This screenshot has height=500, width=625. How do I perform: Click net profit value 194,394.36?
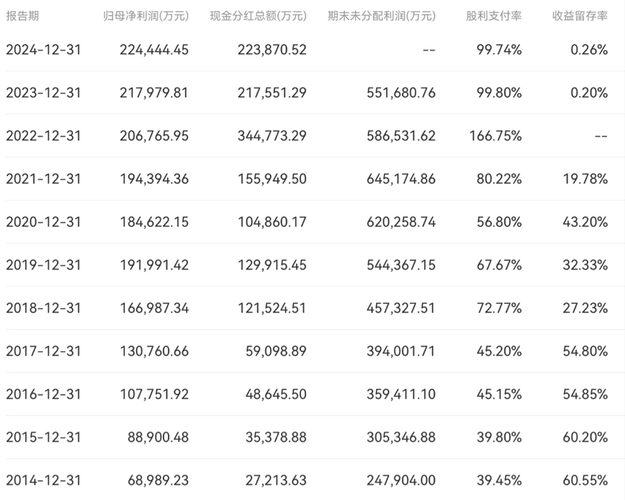(154, 179)
